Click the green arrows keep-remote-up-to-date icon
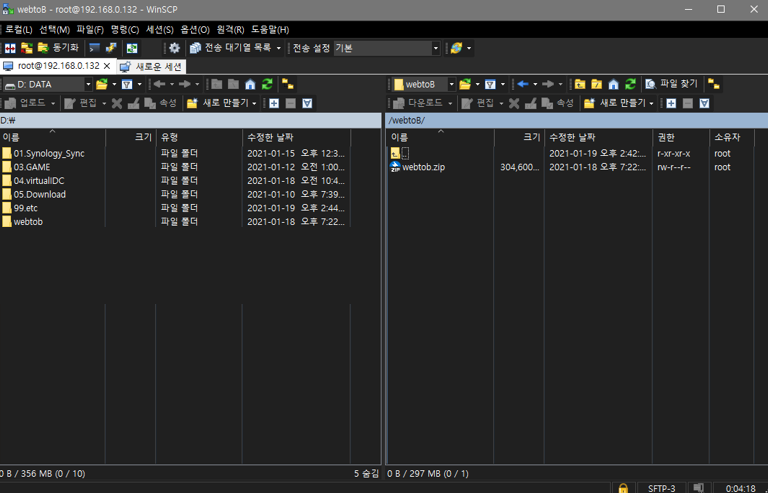The width and height of the screenshot is (768, 493). [132, 48]
